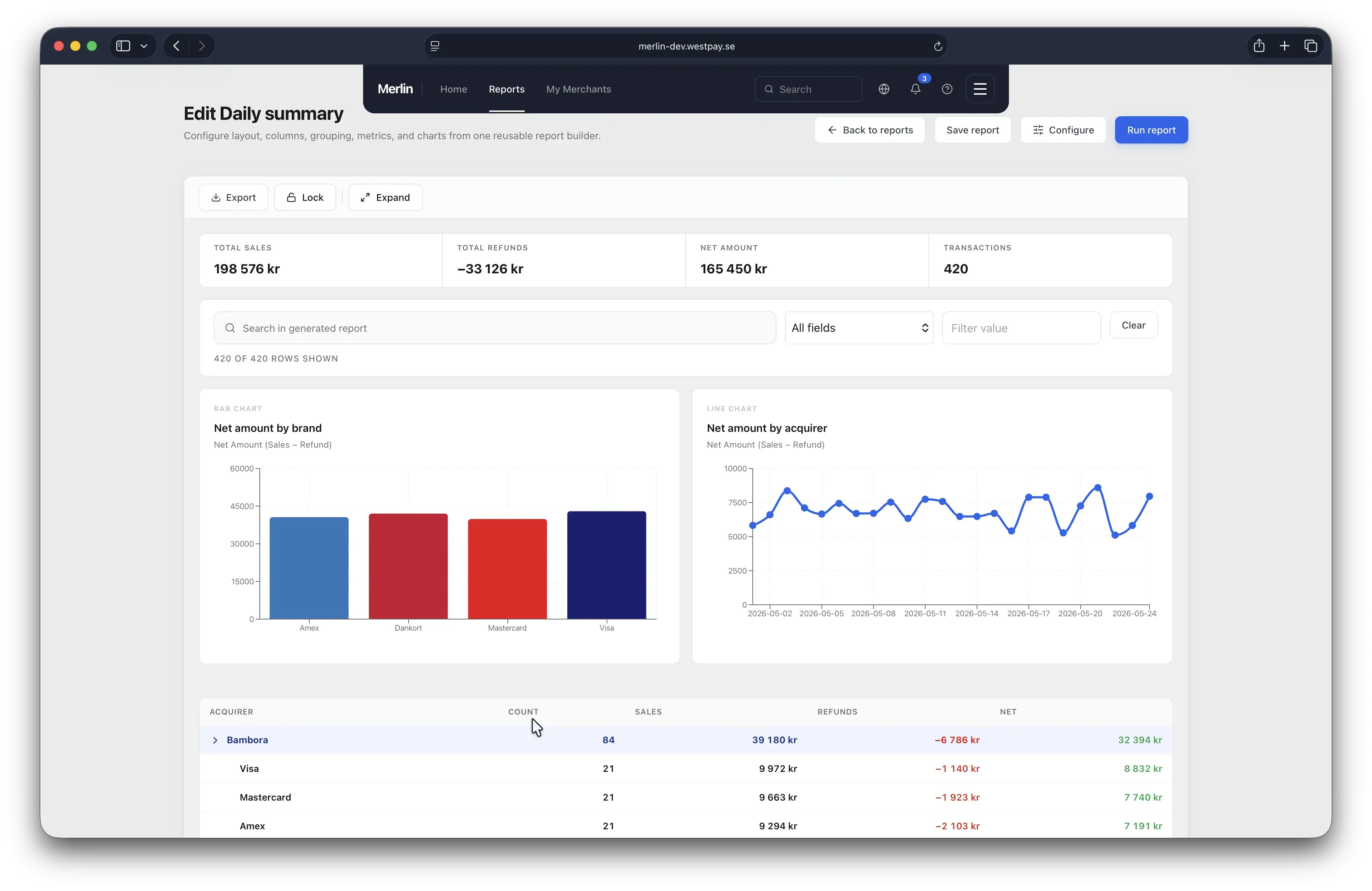Go back with Safari's back arrow
Screen dimensions: 1372x891
(x=177, y=46)
